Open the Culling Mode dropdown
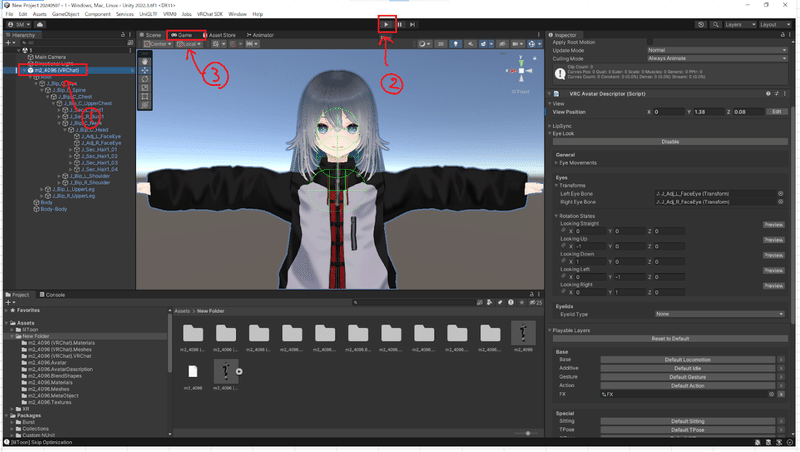This screenshot has height=452, width=800. coord(717,59)
